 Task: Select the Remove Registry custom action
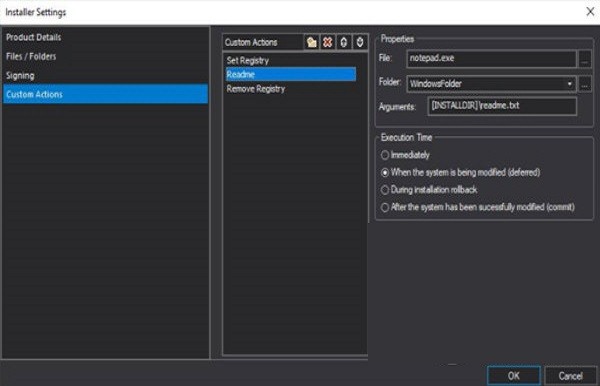[291, 89]
